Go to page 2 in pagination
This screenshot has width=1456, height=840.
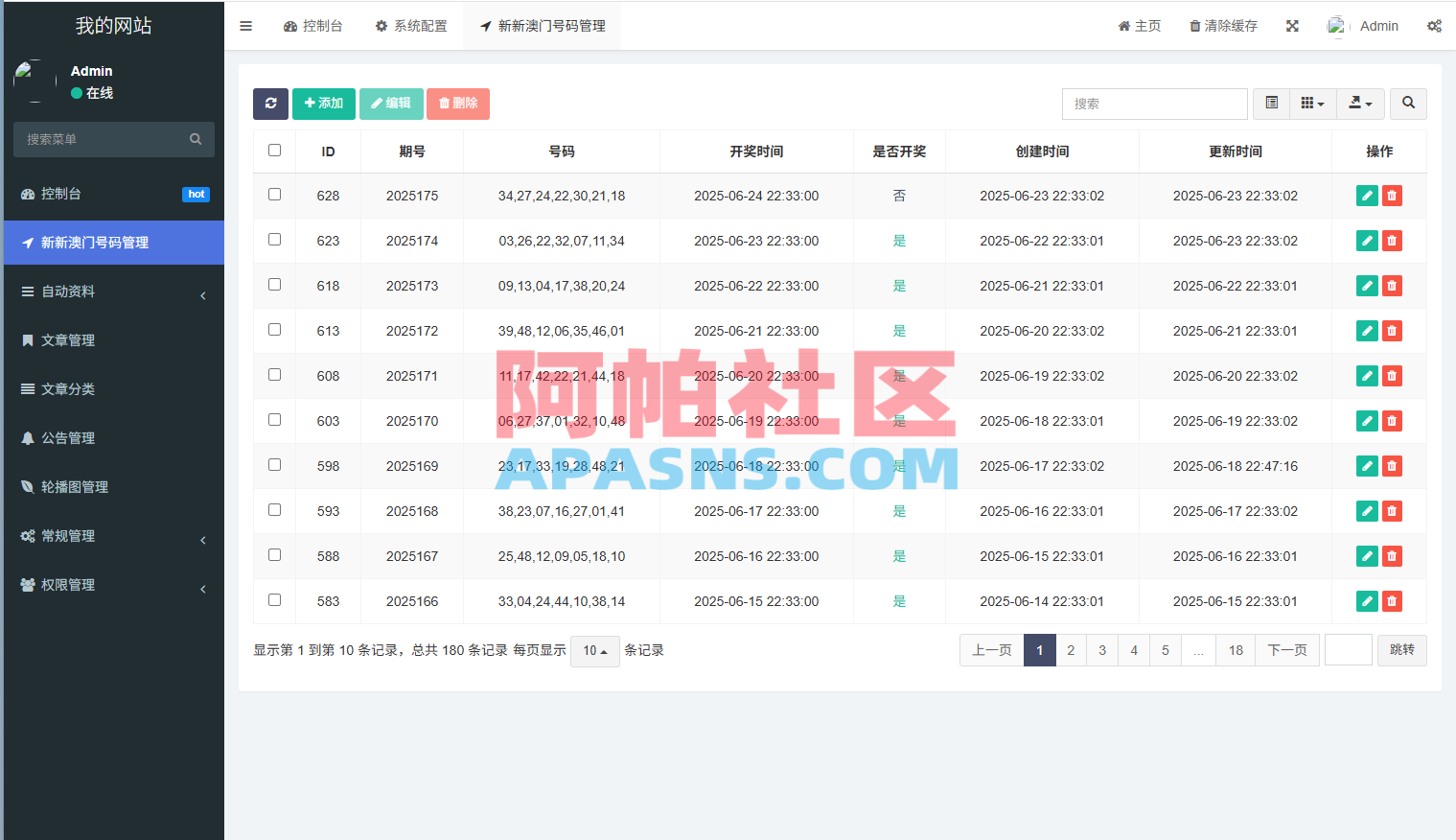tap(1071, 650)
